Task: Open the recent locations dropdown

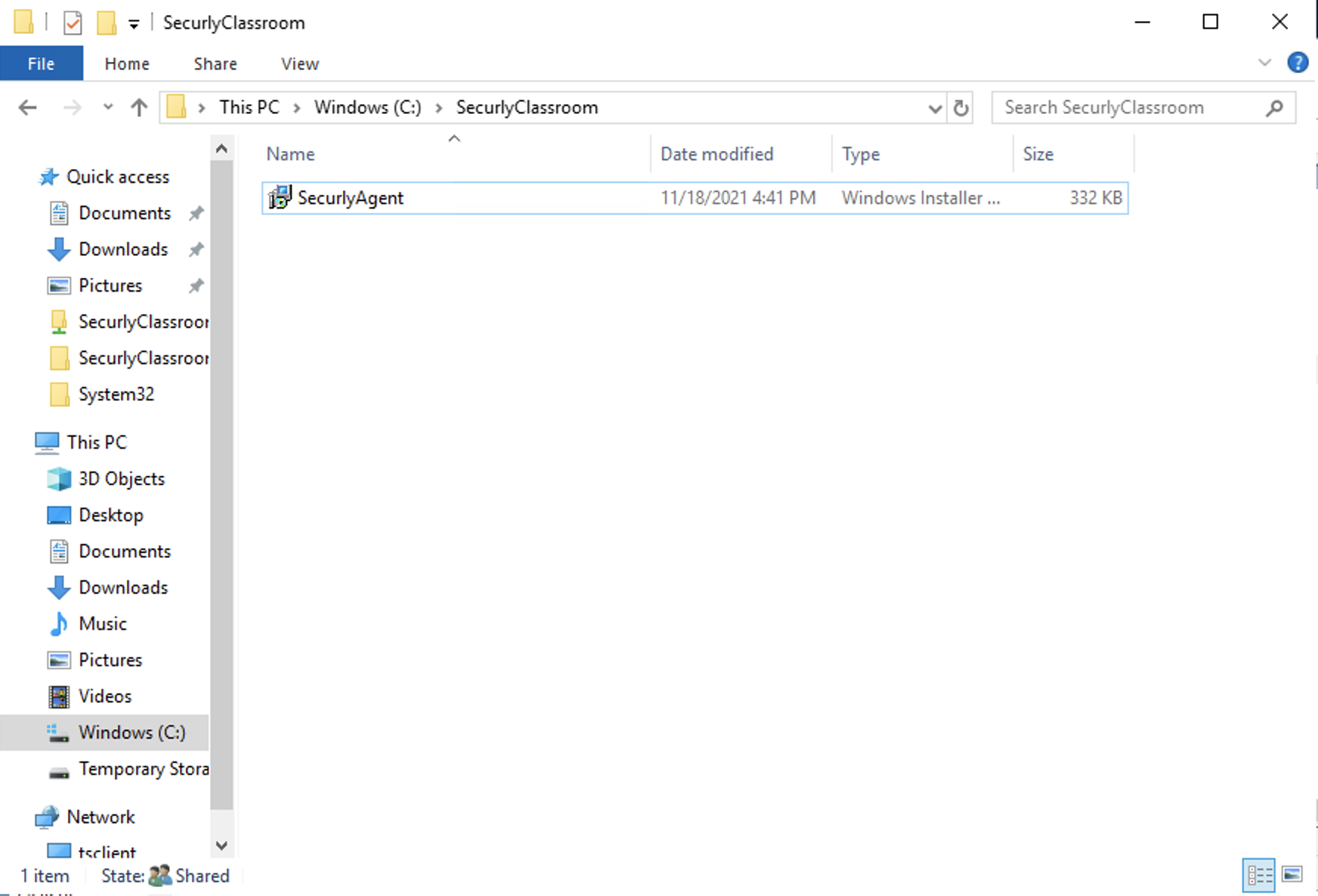Action: (108, 107)
